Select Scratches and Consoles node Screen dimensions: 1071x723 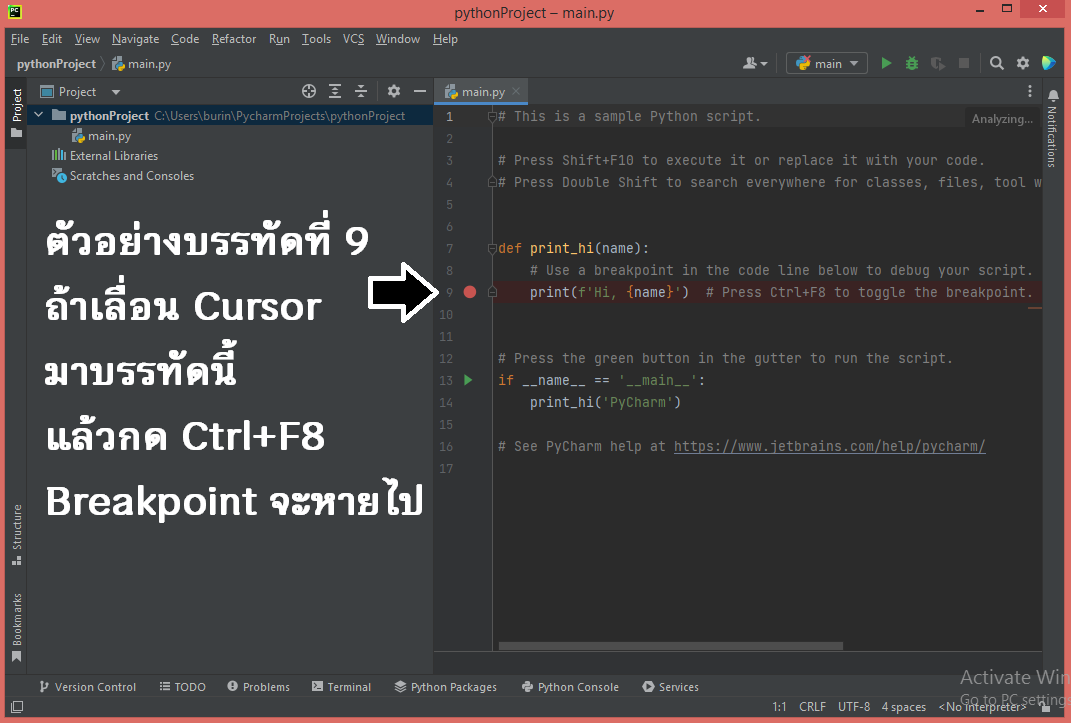click(x=123, y=175)
